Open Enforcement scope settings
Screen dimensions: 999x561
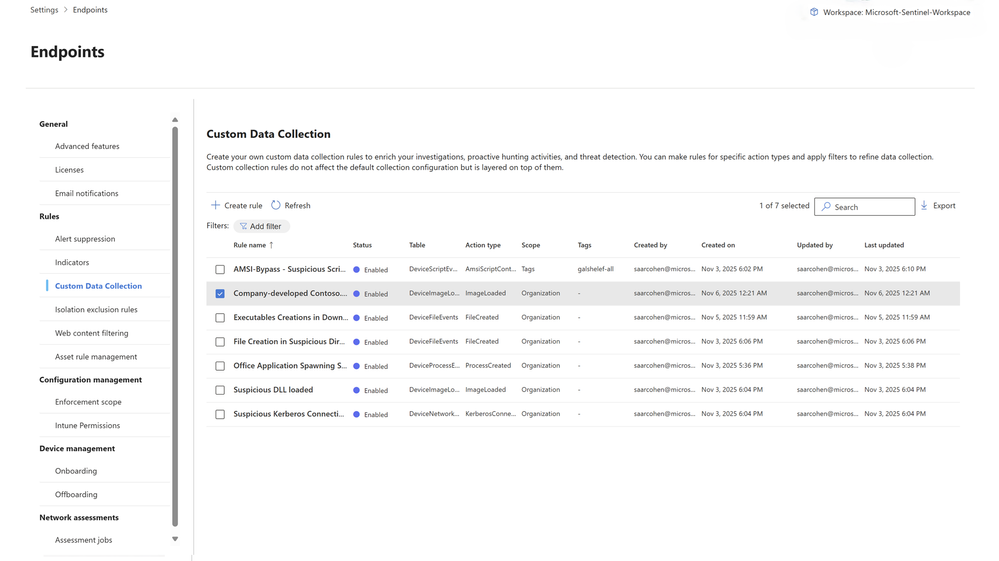click(88, 402)
